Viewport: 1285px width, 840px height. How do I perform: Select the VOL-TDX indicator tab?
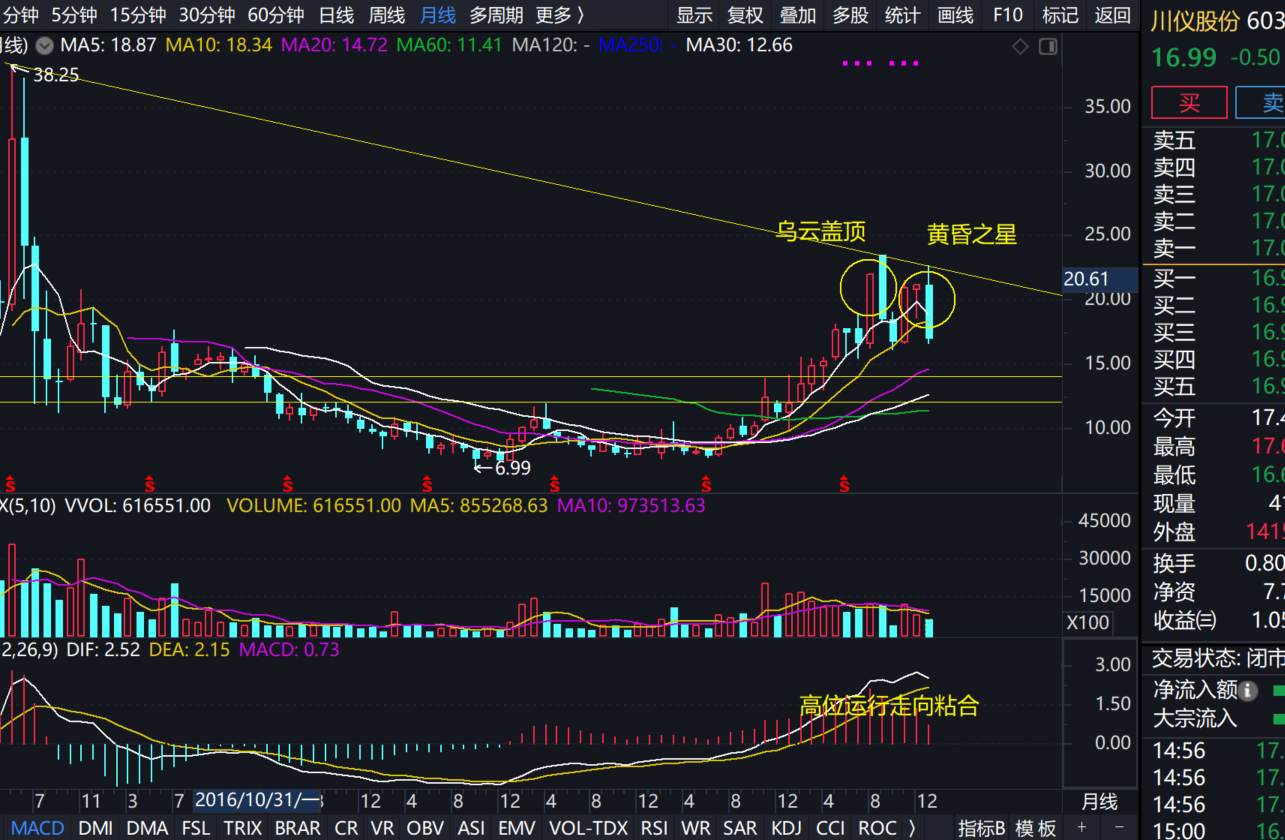pos(589,828)
